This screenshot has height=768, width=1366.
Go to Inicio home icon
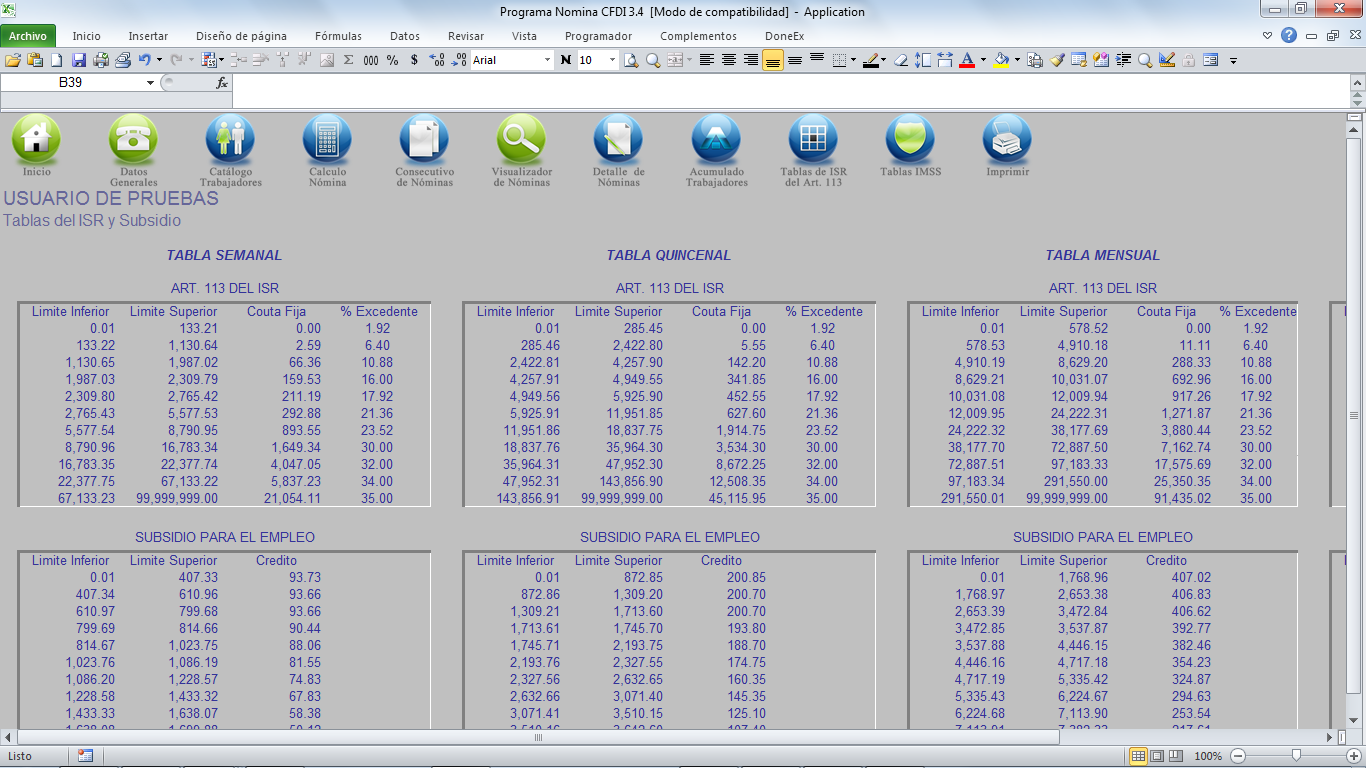(36, 141)
